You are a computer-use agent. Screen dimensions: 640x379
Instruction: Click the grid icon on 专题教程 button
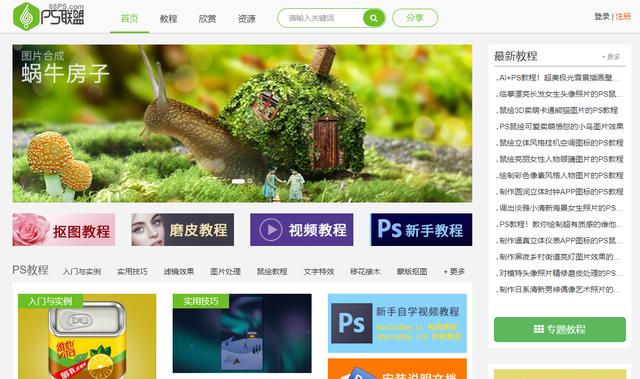pos(539,329)
